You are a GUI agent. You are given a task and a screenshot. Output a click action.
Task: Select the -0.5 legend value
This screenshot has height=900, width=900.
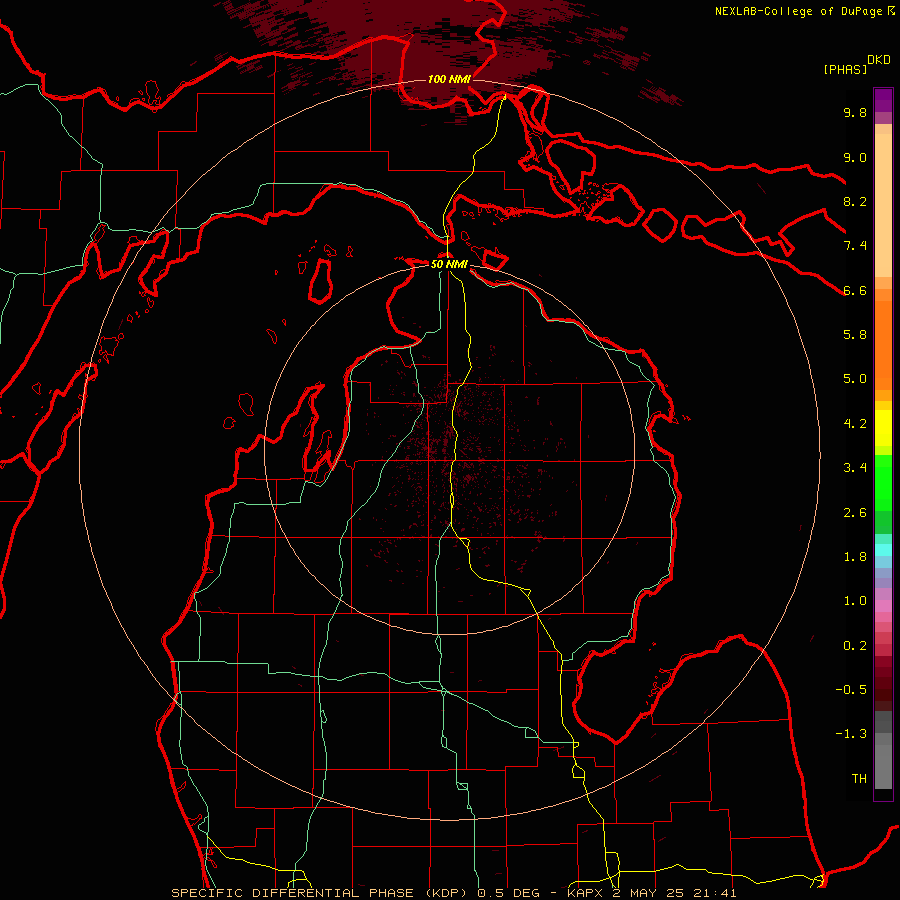[x=851, y=690]
